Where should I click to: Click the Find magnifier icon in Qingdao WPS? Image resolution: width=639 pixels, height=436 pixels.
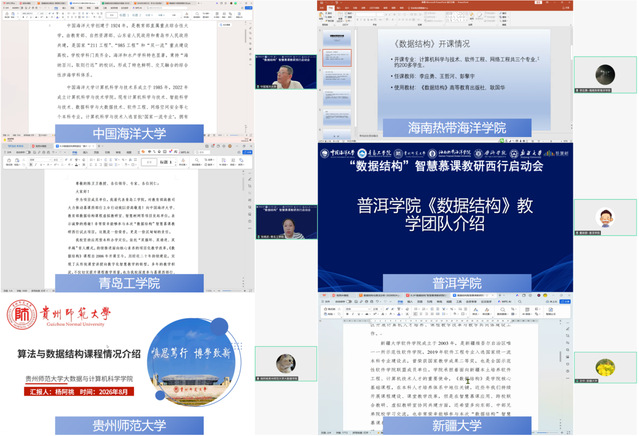197,160
